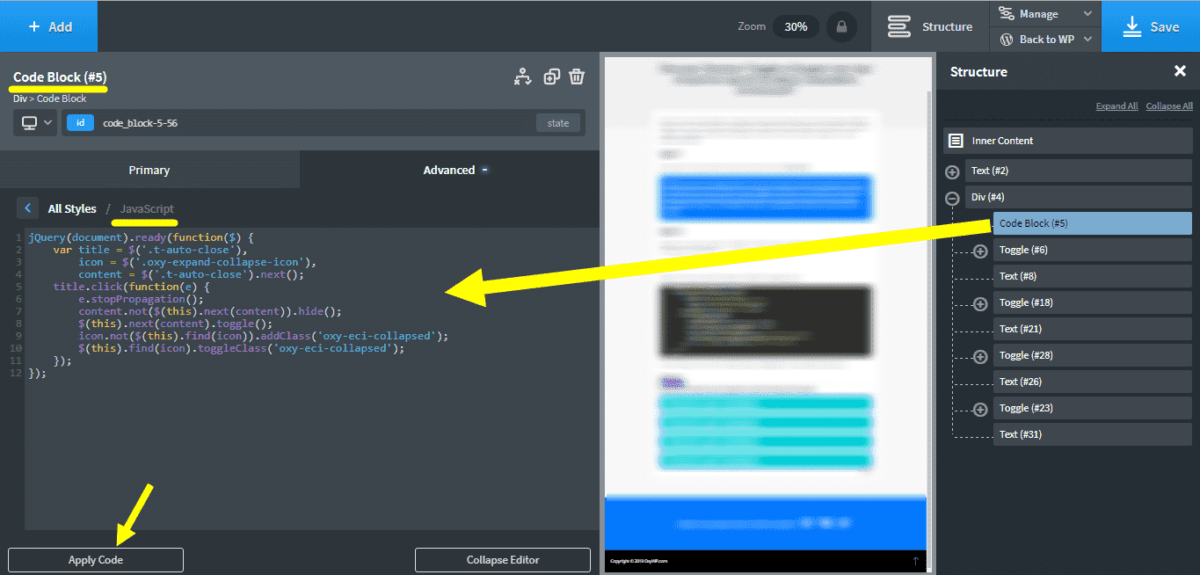Expand the Toggle (#6) node
Screen dimensions: 1200x575
point(980,251)
